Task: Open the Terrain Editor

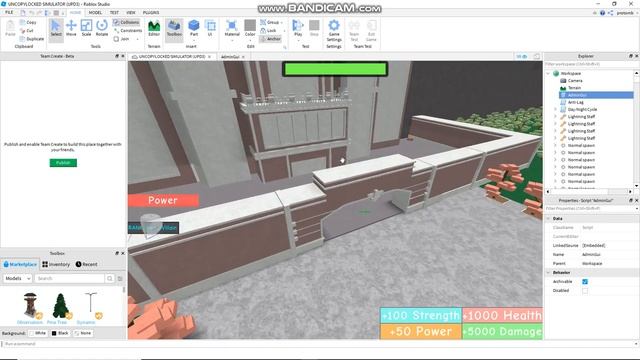Action: pyautogui.click(x=154, y=28)
